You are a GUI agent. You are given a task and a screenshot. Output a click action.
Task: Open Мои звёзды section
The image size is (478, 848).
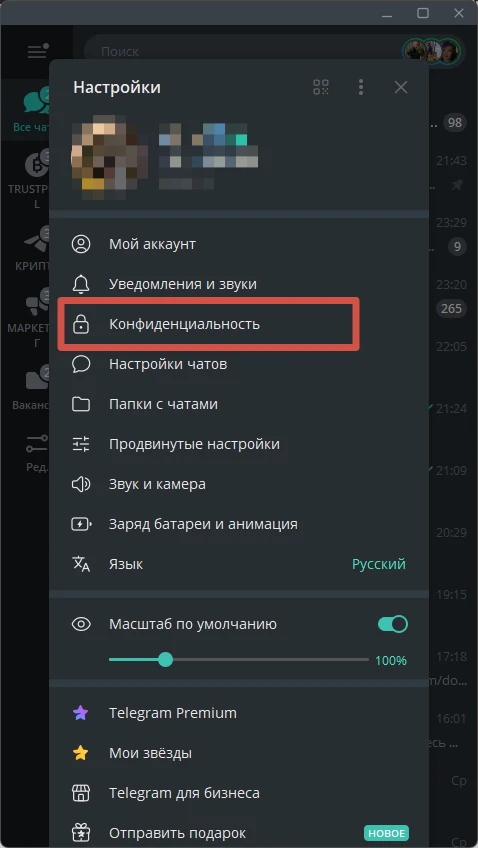tap(239, 753)
